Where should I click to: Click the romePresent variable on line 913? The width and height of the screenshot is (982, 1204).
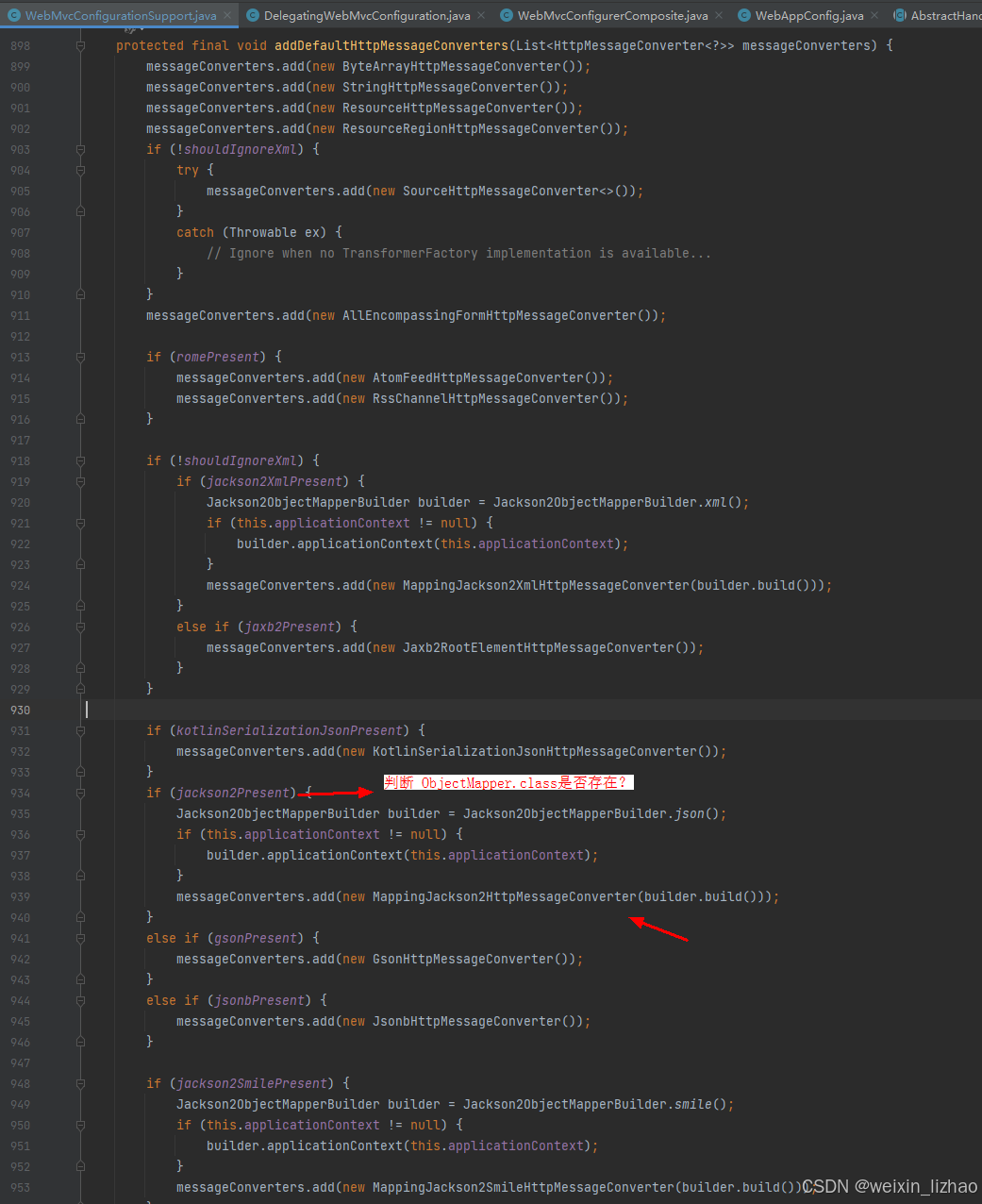coord(218,357)
